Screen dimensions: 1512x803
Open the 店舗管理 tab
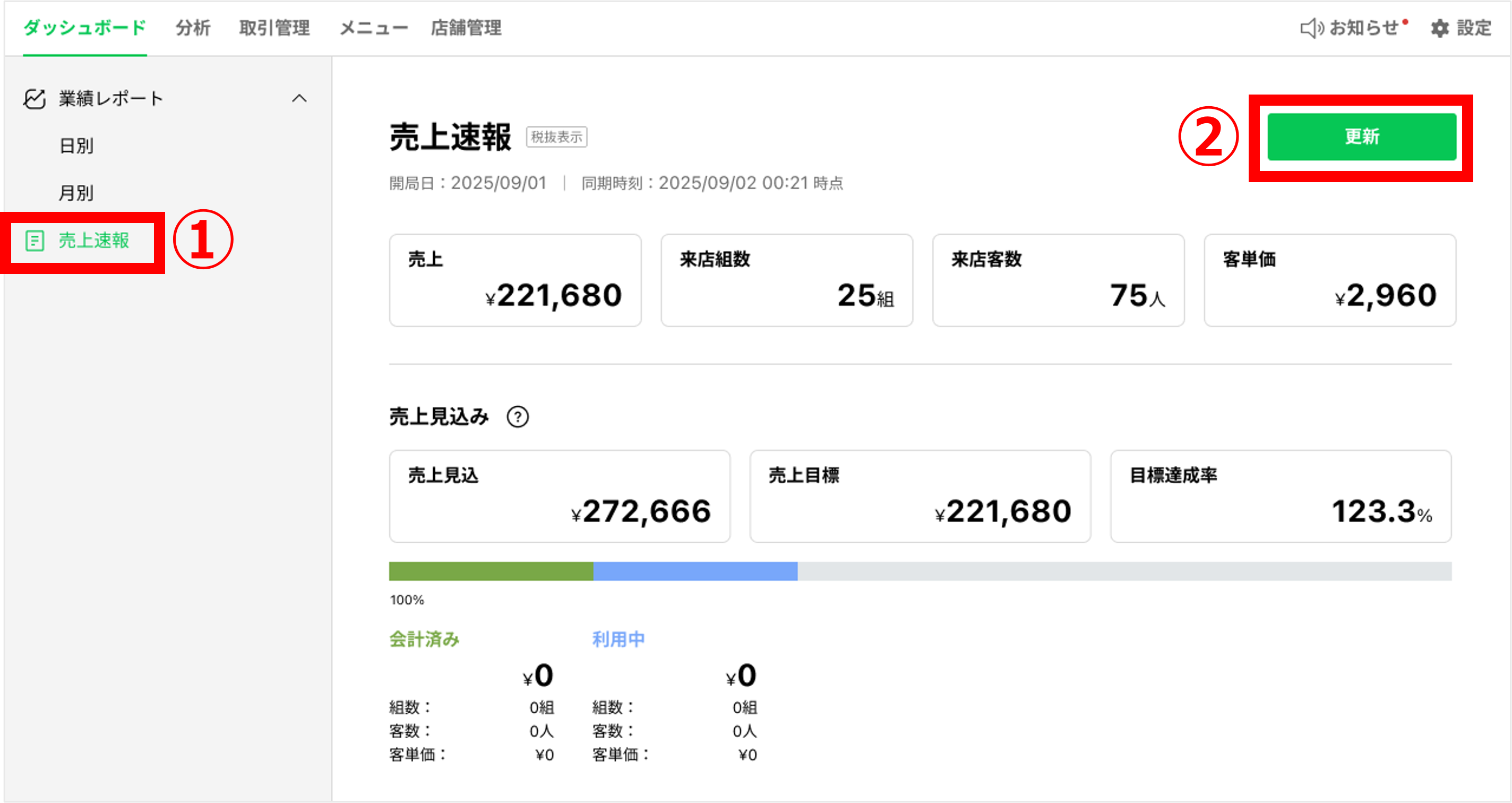[466, 28]
